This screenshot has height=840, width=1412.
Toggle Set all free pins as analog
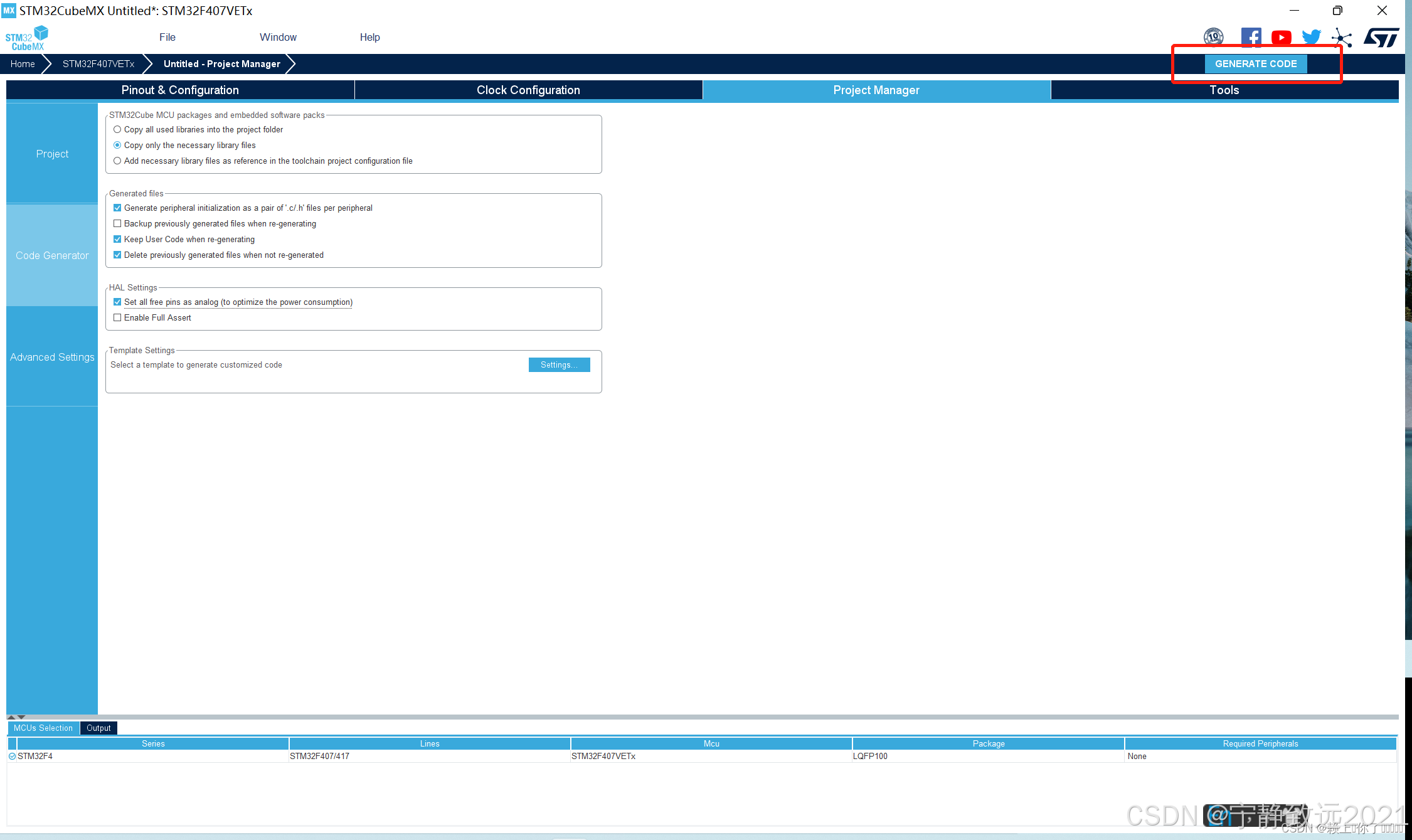click(x=117, y=302)
